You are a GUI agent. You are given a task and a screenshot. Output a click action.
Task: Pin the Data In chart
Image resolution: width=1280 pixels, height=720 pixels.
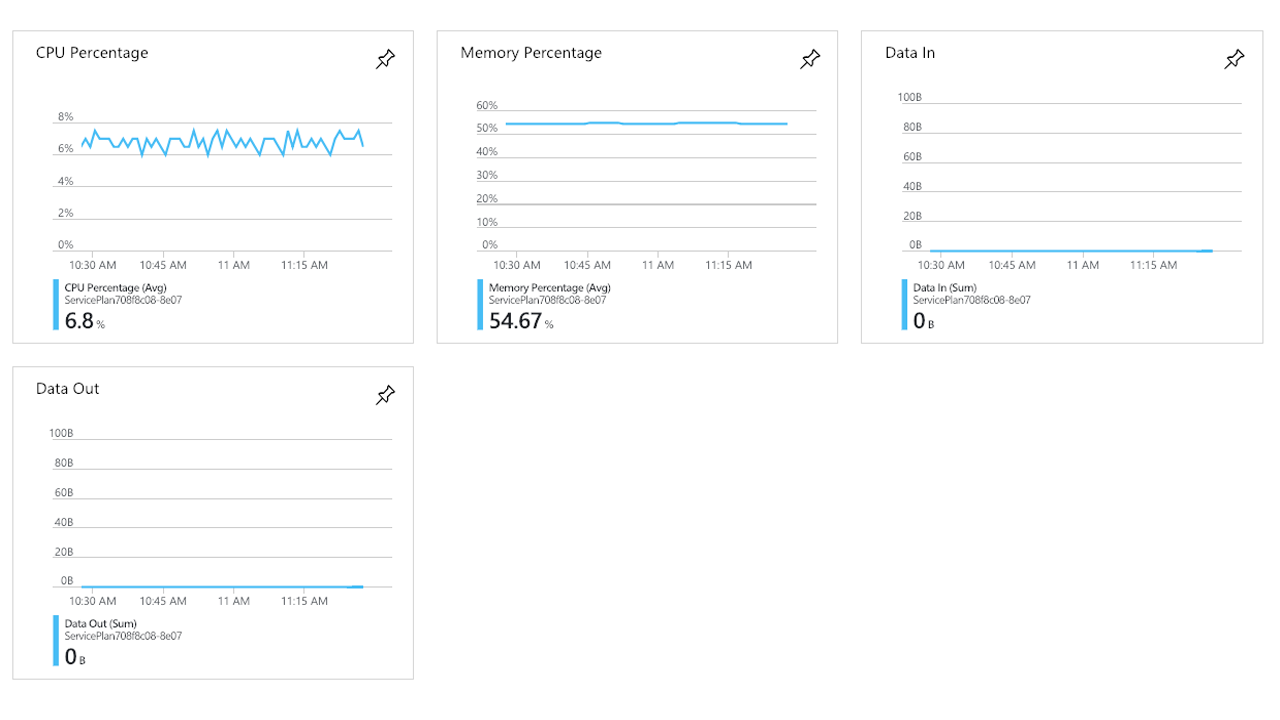[1234, 60]
